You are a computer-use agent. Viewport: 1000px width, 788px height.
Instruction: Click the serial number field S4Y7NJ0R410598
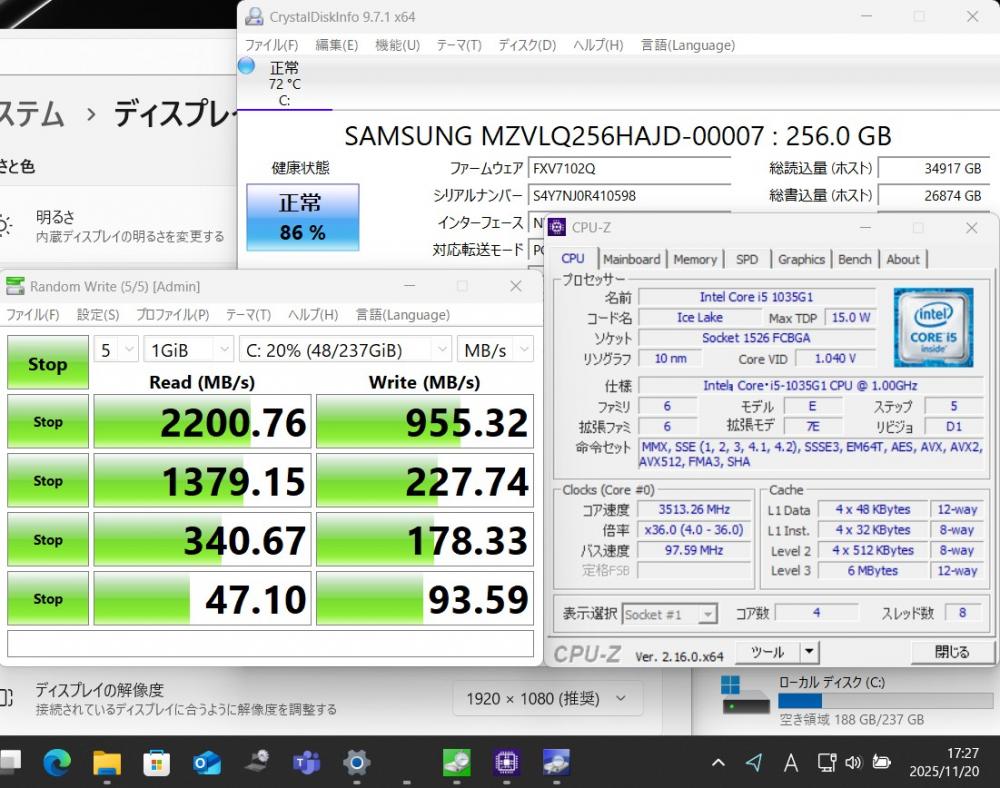629,196
